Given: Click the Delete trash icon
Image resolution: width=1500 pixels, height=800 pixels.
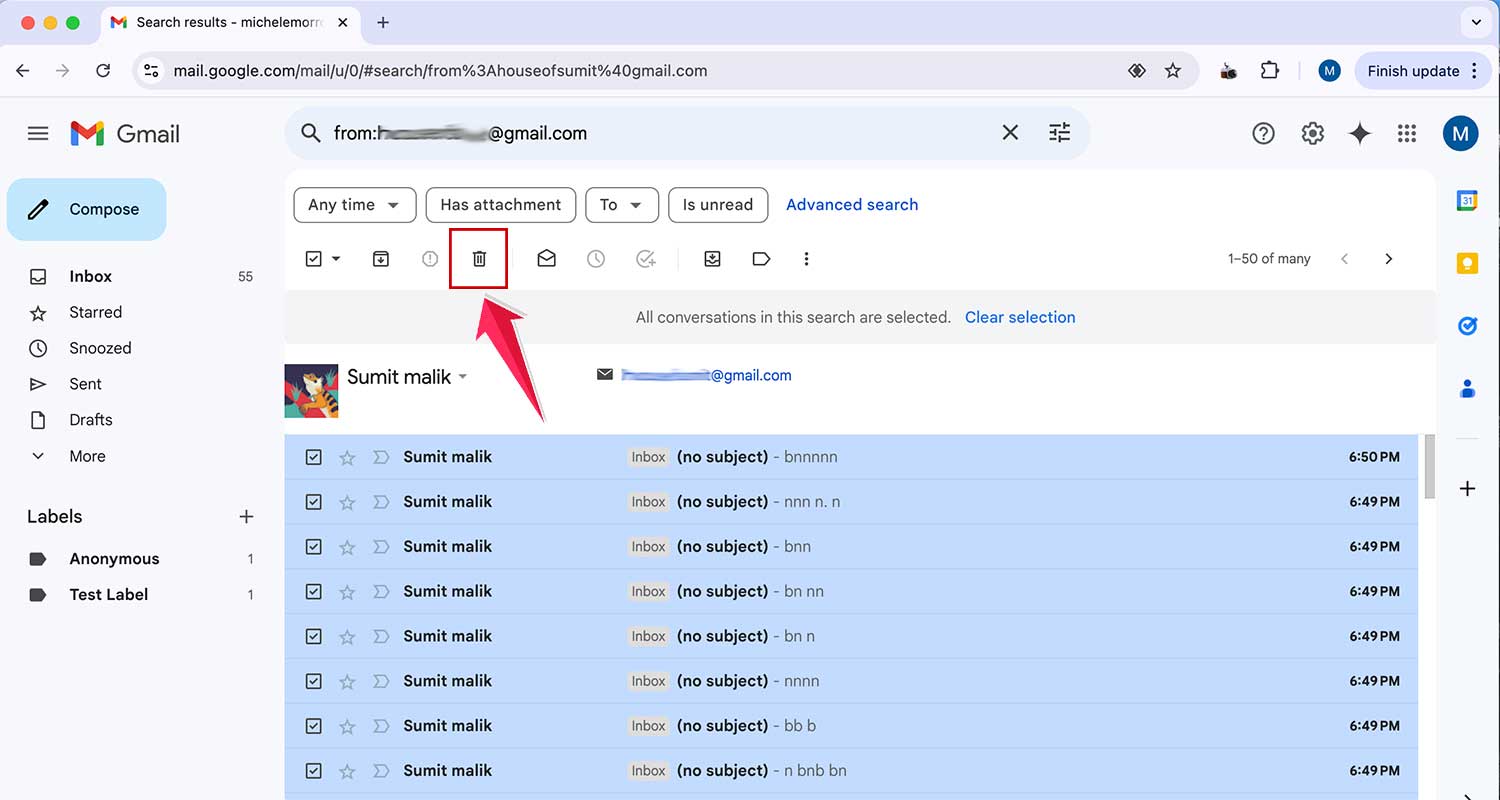Looking at the screenshot, I should point(478,258).
